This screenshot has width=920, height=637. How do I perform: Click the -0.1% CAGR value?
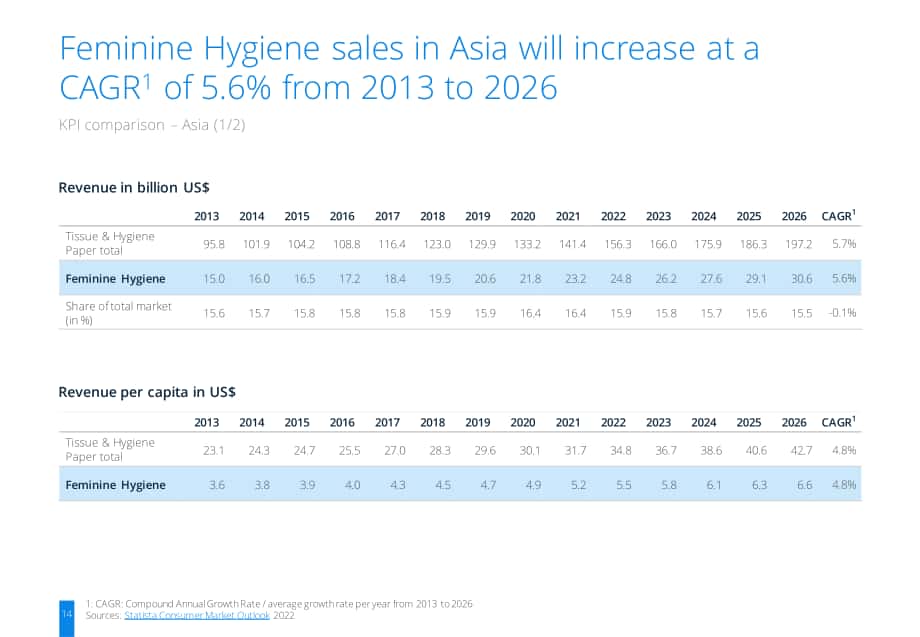click(842, 313)
